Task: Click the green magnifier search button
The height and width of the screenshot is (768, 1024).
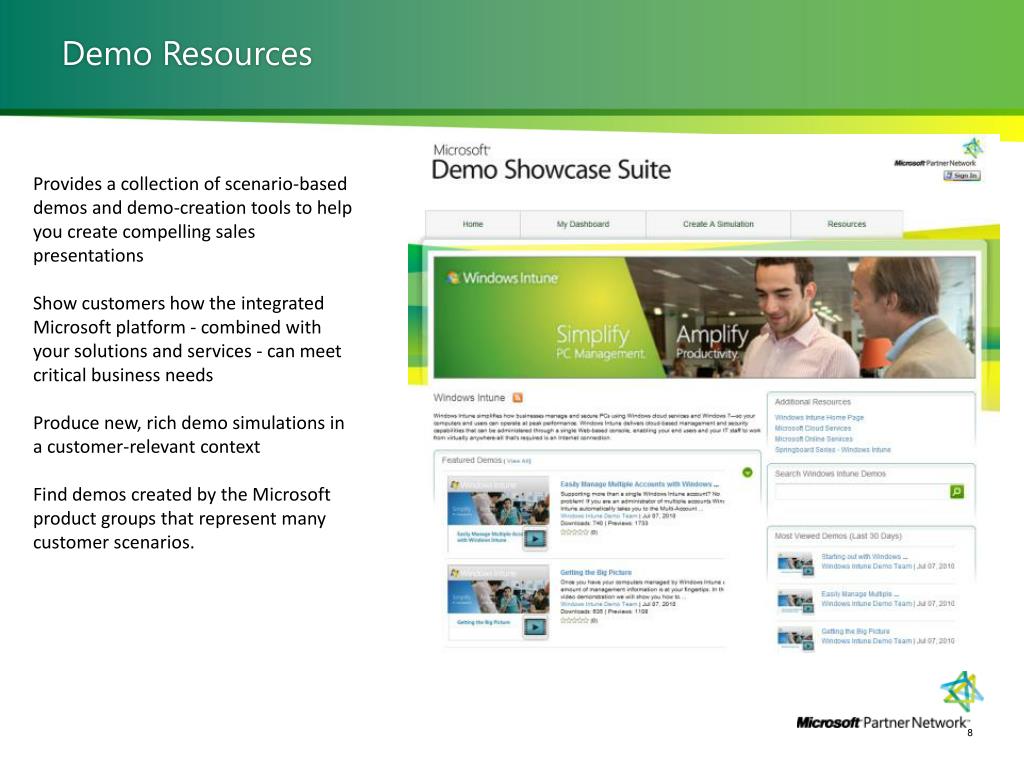Action: coord(957,492)
